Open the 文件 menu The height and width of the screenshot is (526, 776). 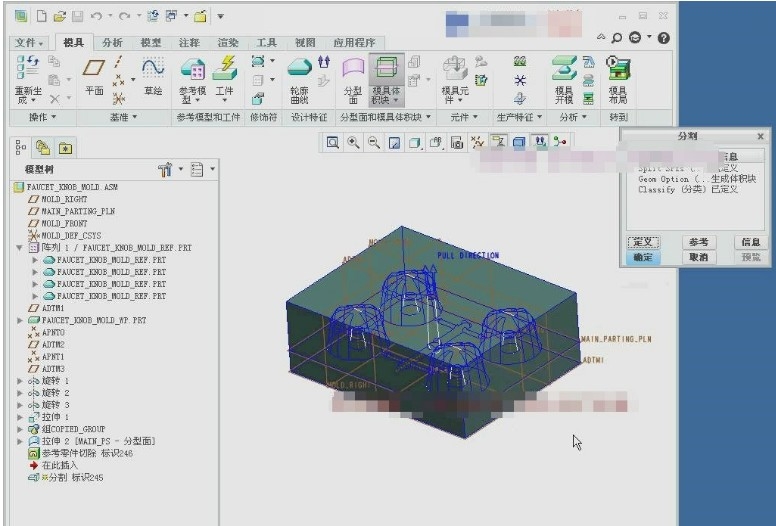click(x=29, y=43)
